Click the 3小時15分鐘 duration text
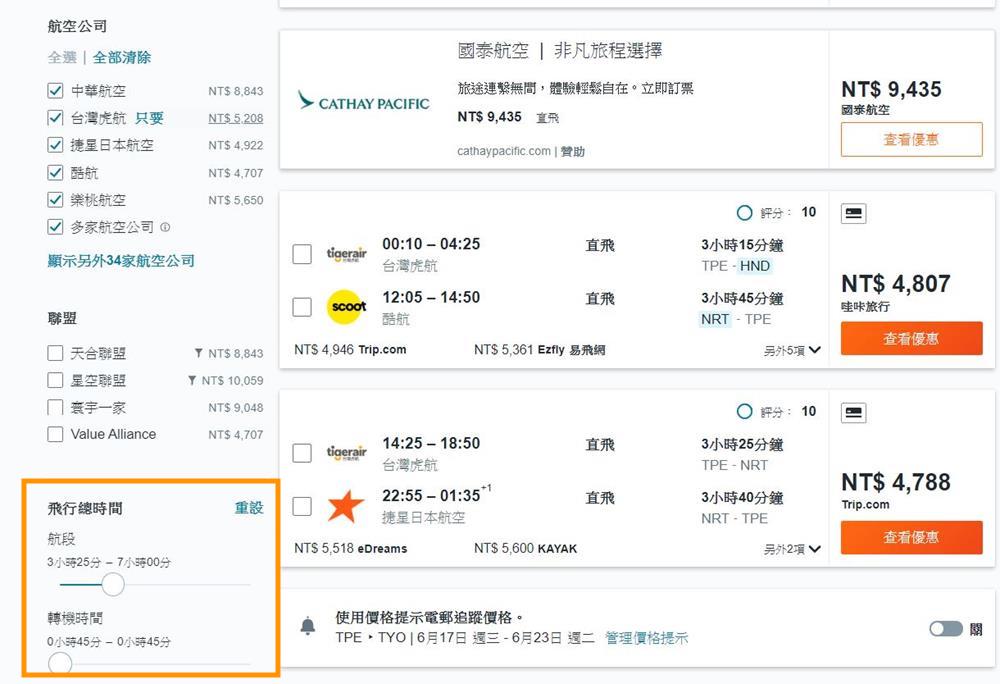The height and width of the screenshot is (684, 1000). coord(742,245)
